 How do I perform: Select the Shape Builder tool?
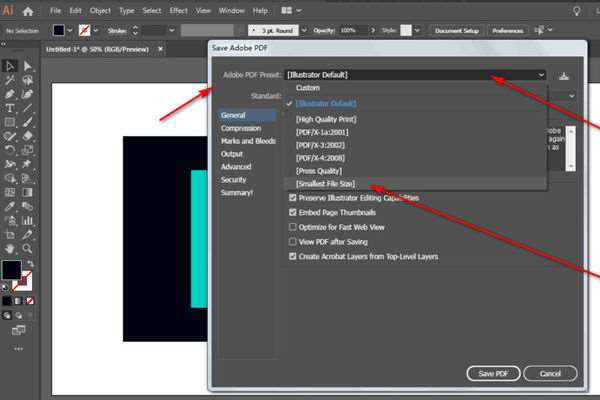tap(10, 178)
